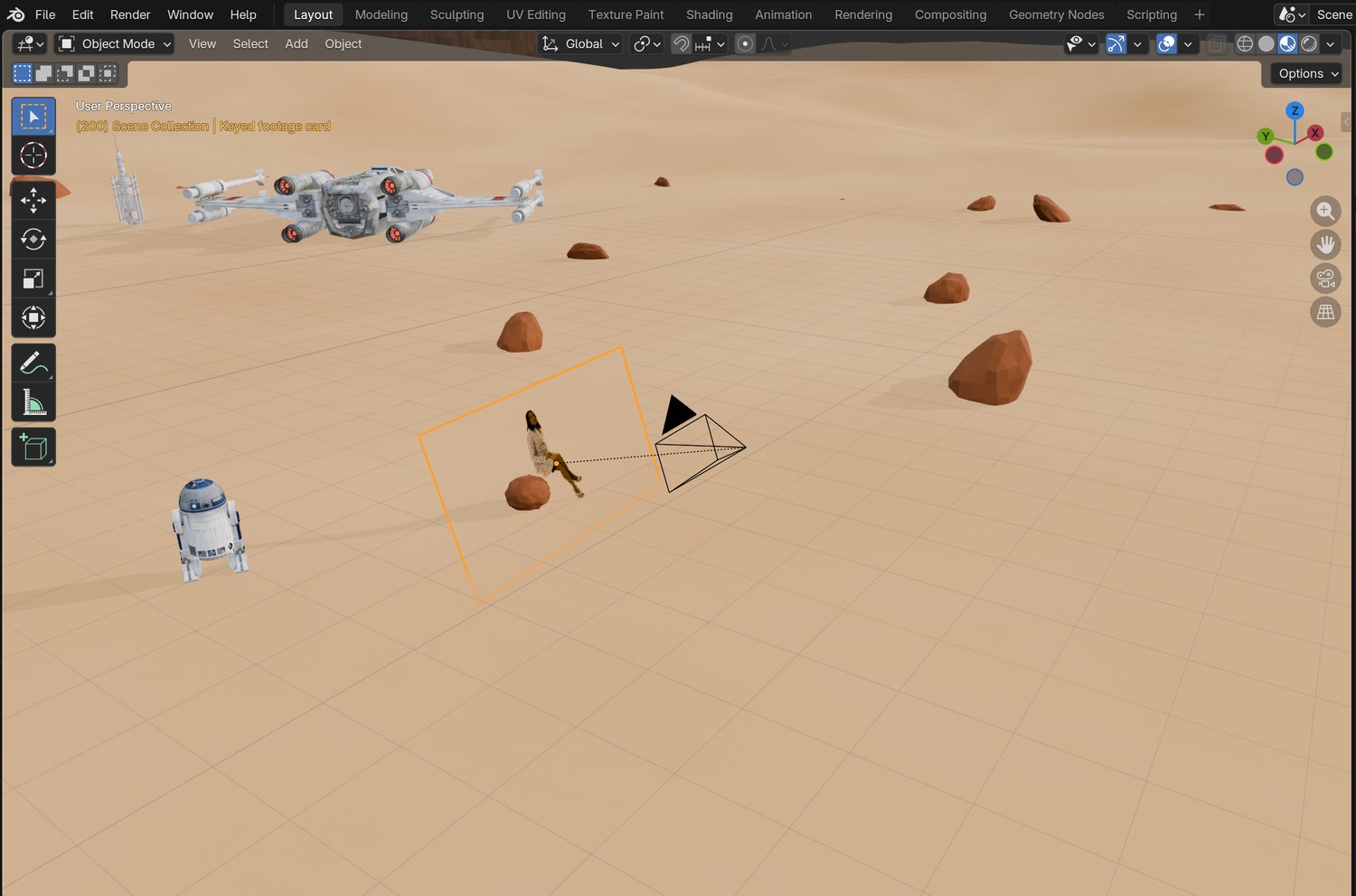Switch to rendered viewport shading

click(1309, 43)
